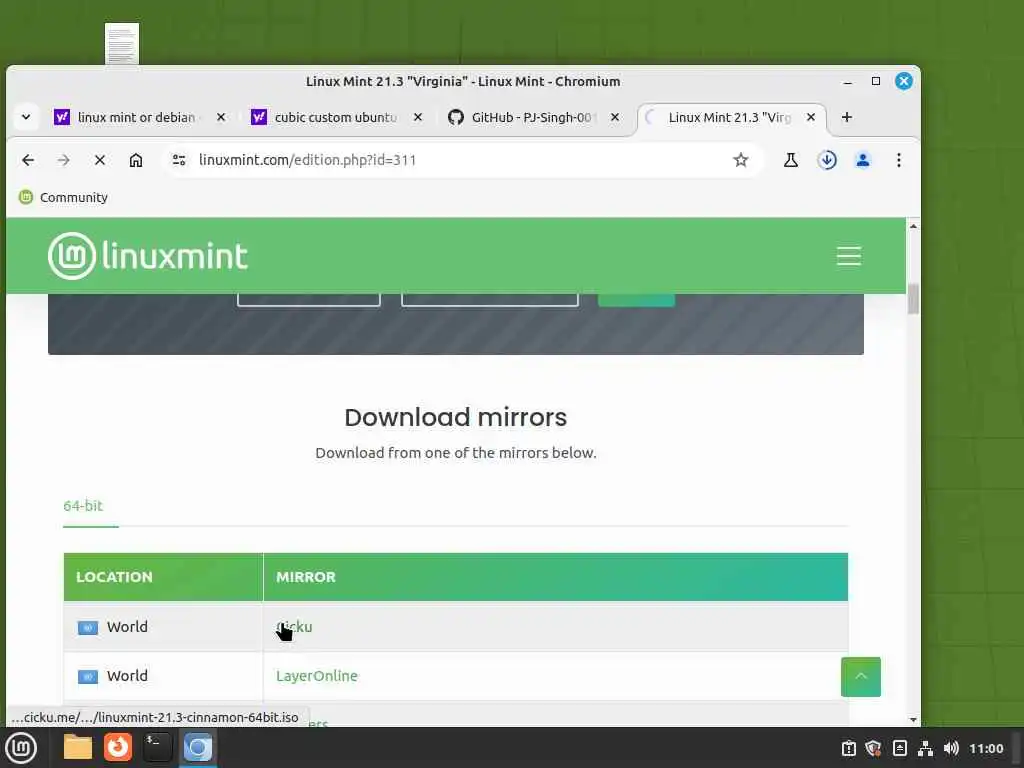This screenshot has width=1024, height=768.
Task: Open Chromium labs experiments flask icon
Action: (x=791, y=160)
